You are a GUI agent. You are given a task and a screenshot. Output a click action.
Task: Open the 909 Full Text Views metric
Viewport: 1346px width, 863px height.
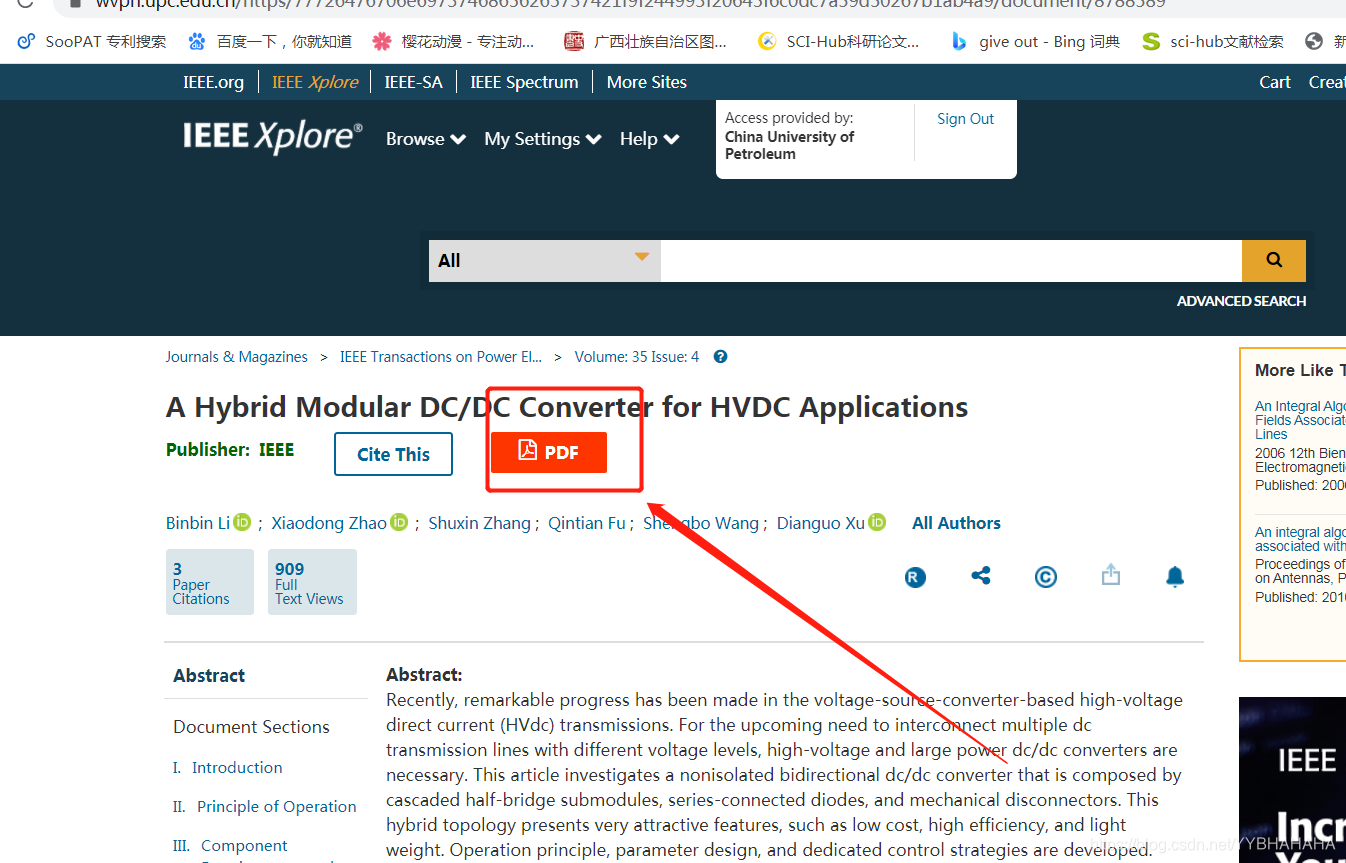312,582
